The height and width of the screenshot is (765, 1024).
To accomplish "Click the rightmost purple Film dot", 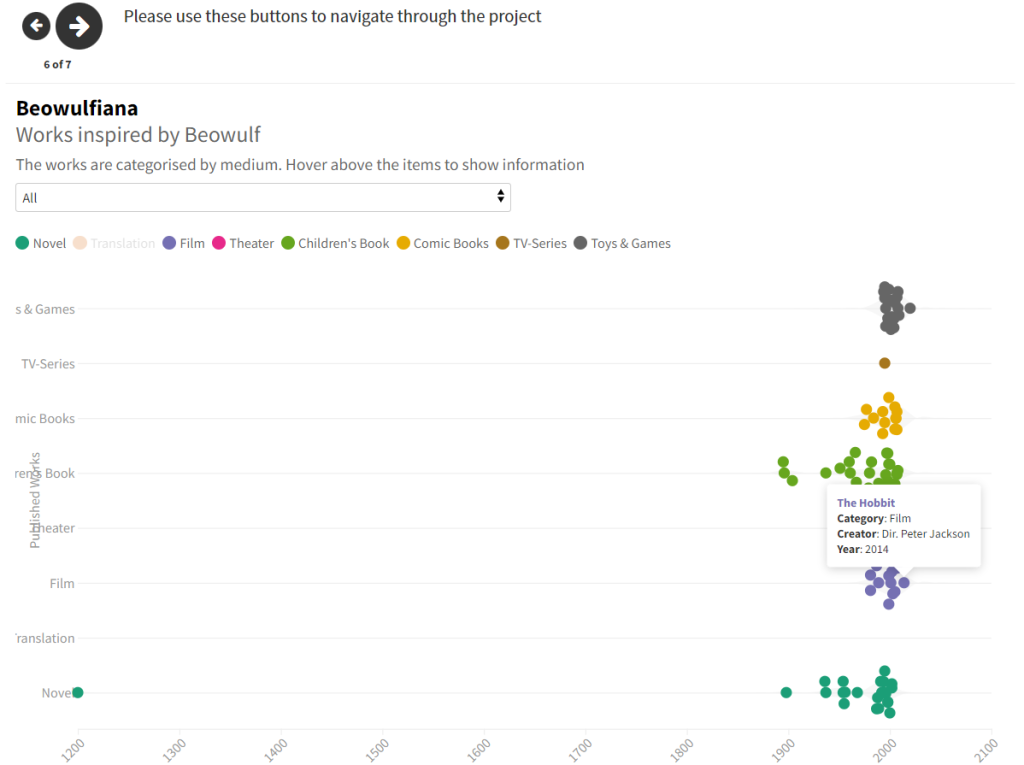I will click(904, 582).
